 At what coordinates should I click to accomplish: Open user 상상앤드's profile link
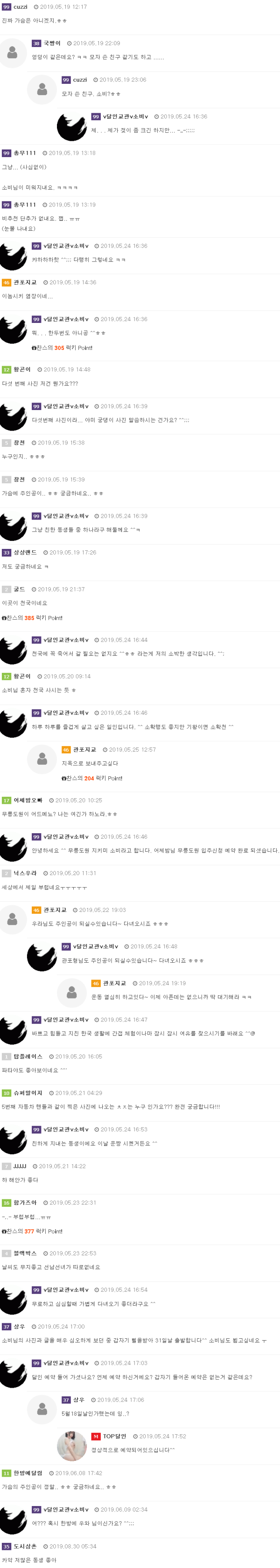coord(25,553)
